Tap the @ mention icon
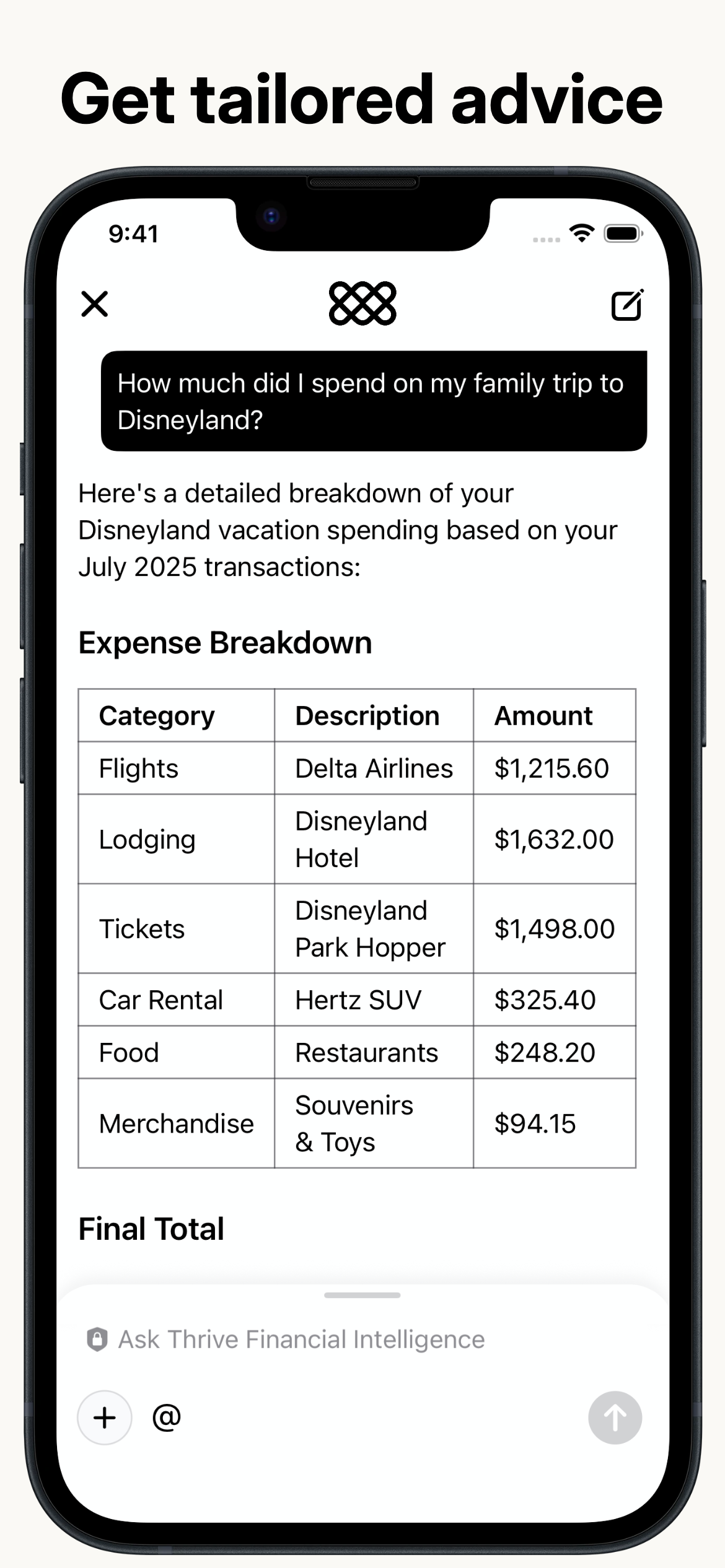Screen dimensions: 725x1568 [x=167, y=1417]
